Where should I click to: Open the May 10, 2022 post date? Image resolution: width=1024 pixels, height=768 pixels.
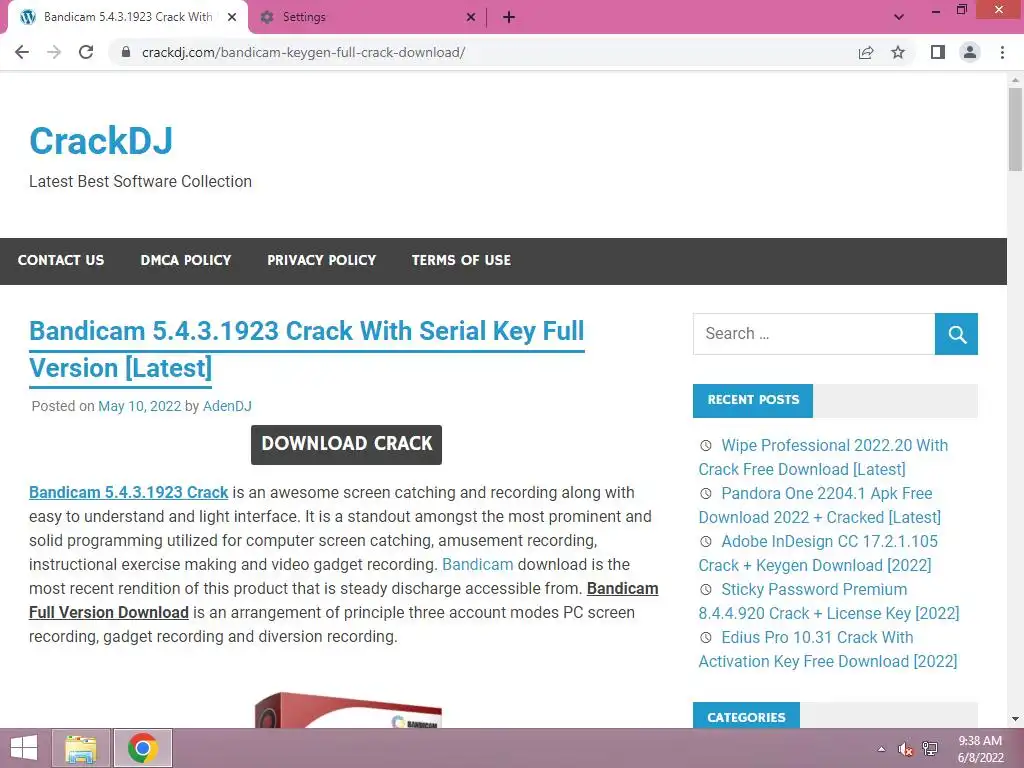coord(139,406)
